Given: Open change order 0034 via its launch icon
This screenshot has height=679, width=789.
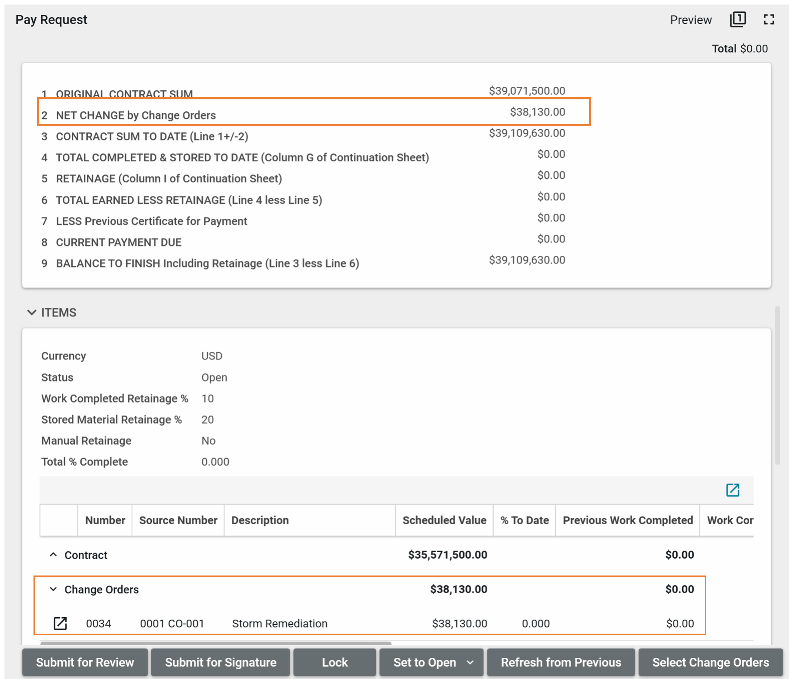Looking at the screenshot, I should 60,624.
